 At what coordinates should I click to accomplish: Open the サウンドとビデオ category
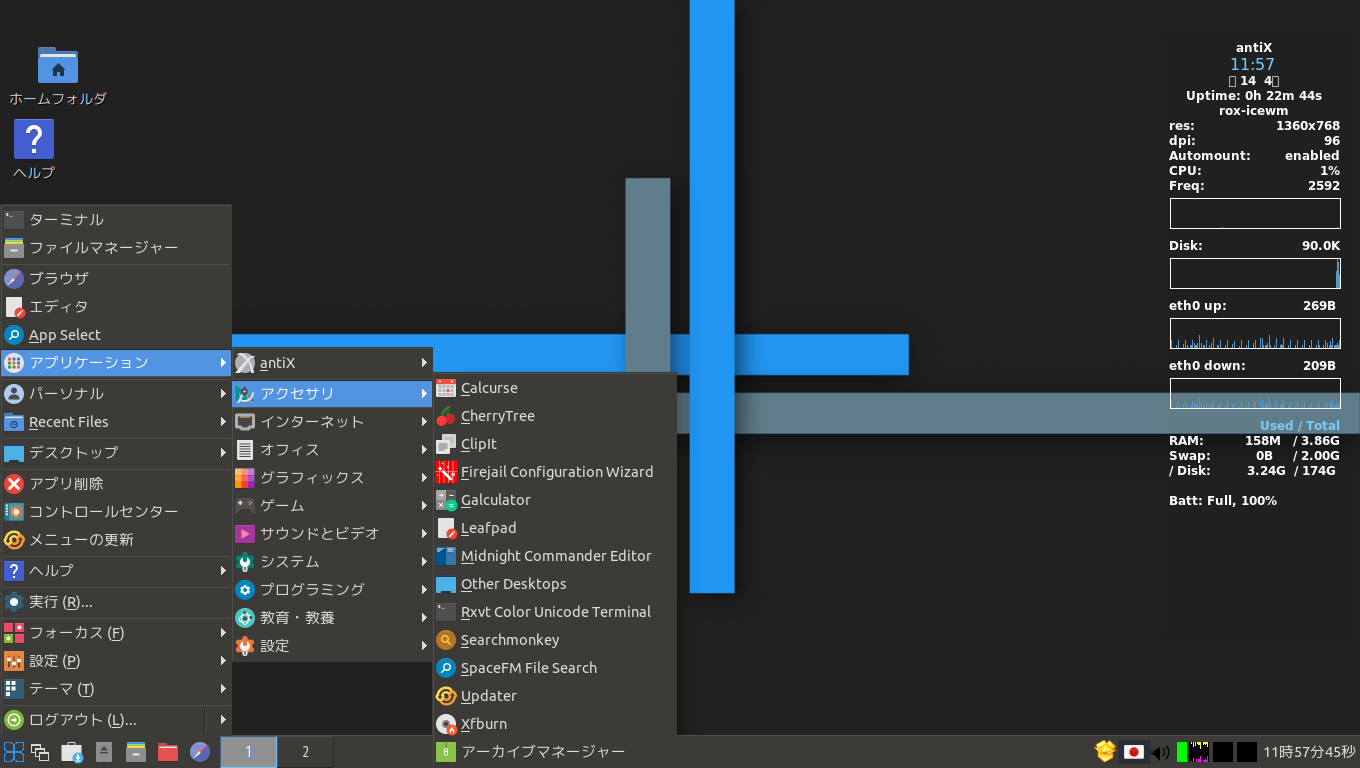click(x=332, y=534)
